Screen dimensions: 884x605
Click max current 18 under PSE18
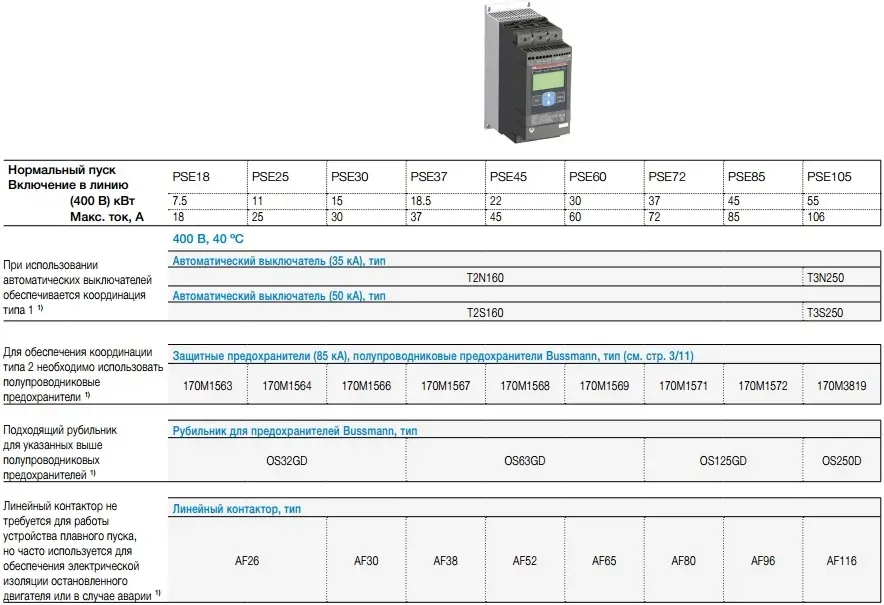[178, 217]
